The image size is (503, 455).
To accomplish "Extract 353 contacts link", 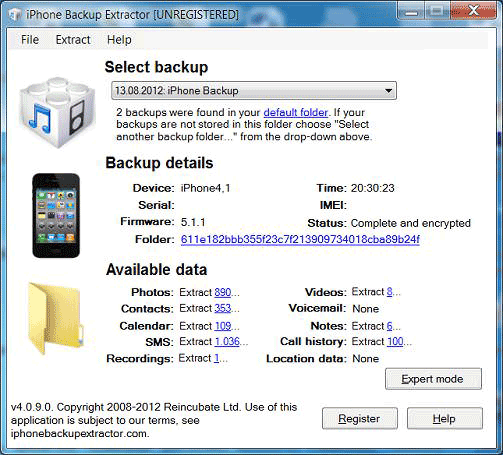I will [223, 308].
